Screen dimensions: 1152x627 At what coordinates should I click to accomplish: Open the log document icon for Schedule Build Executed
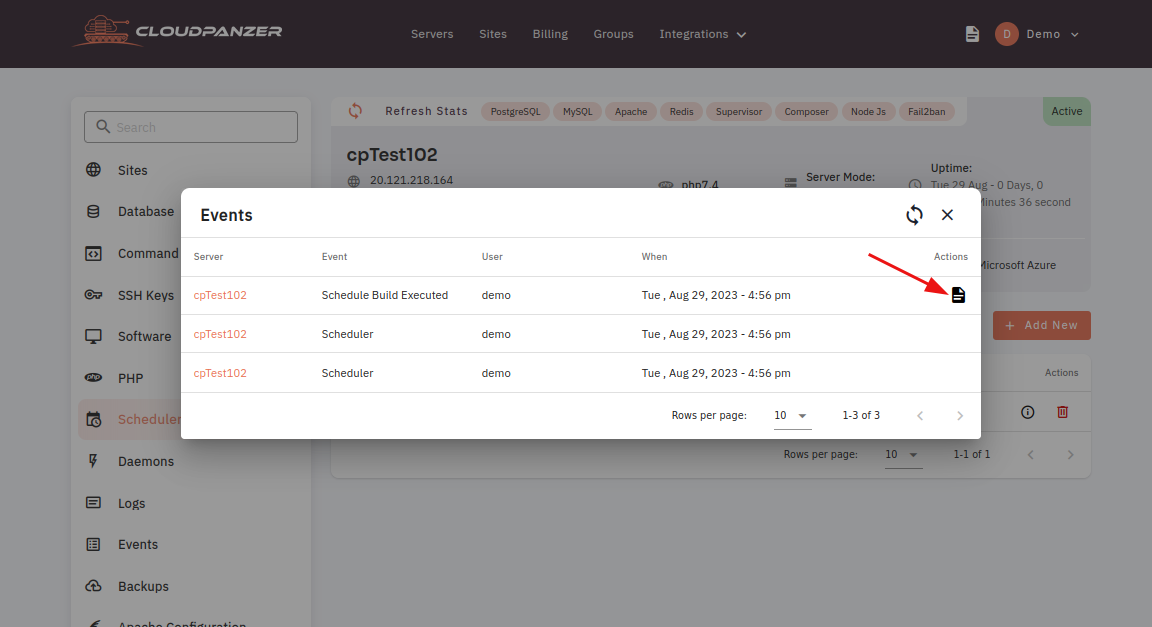[958, 295]
